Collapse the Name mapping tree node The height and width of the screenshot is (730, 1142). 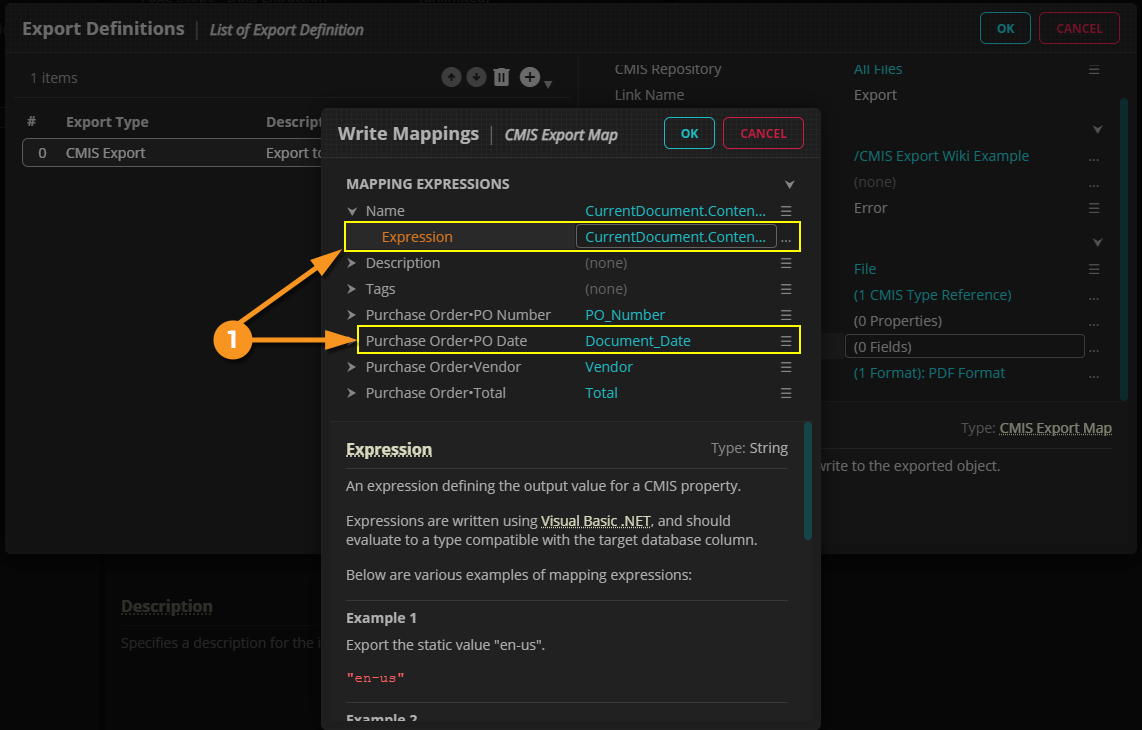352,211
